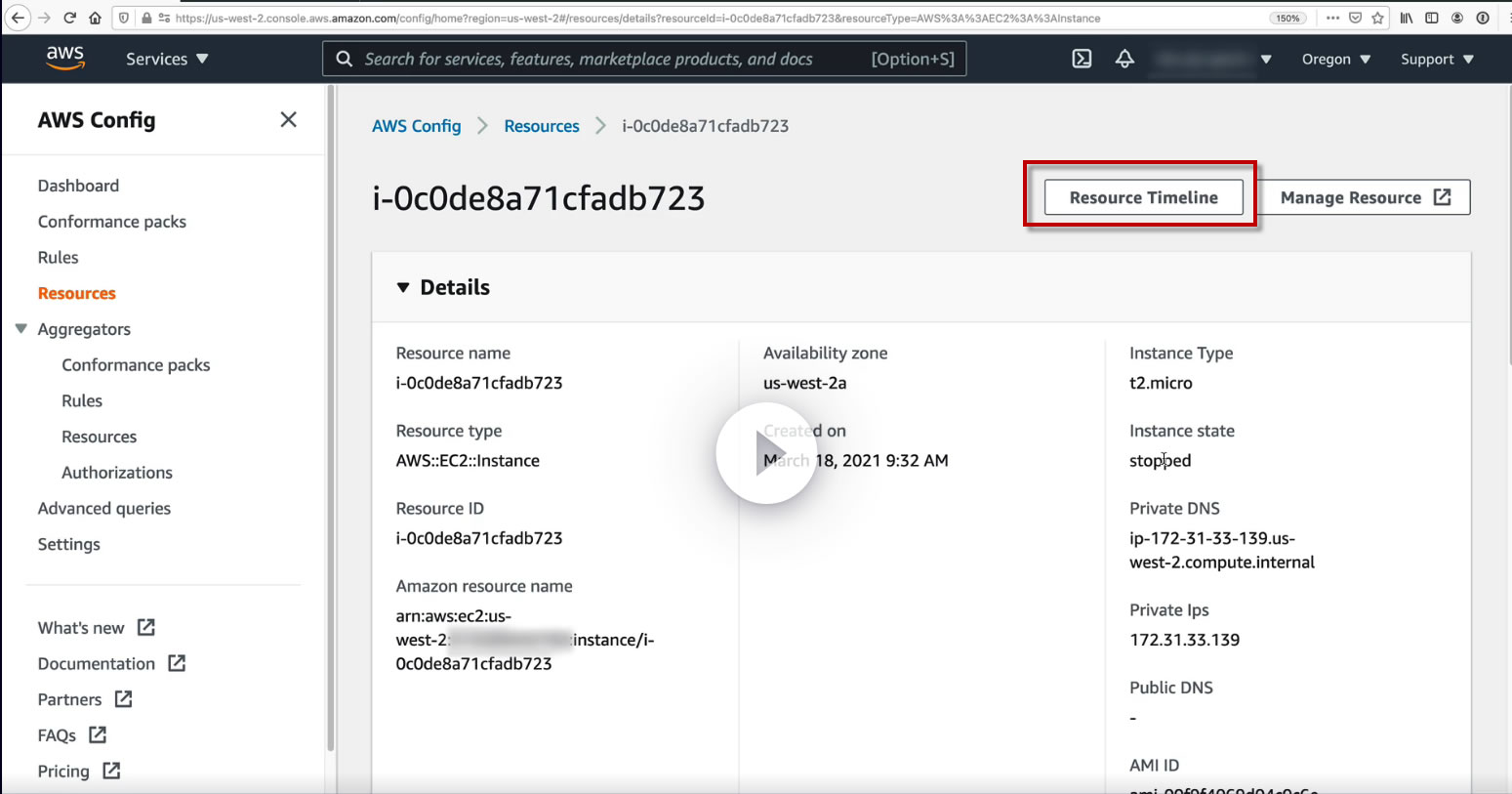Open Rules under Aggregators
The width and height of the screenshot is (1512, 794).
(x=82, y=400)
